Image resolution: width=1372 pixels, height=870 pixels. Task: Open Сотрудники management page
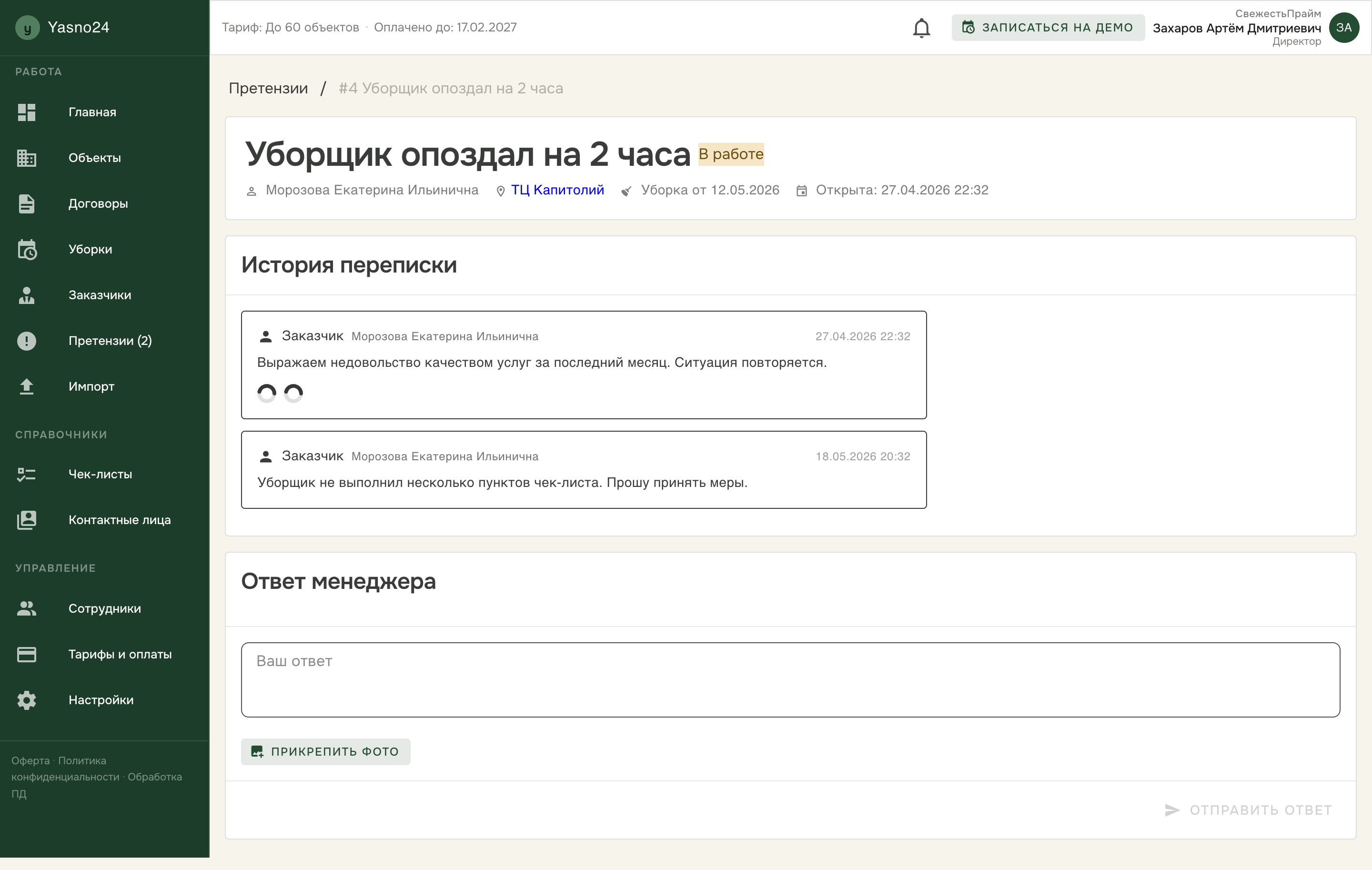[105, 608]
